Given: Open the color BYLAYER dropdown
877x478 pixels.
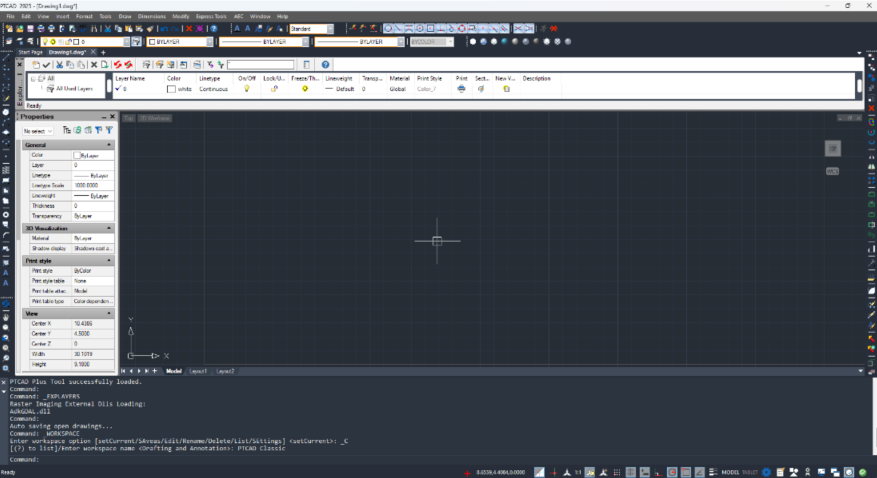Looking at the screenshot, I should (x=210, y=41).
